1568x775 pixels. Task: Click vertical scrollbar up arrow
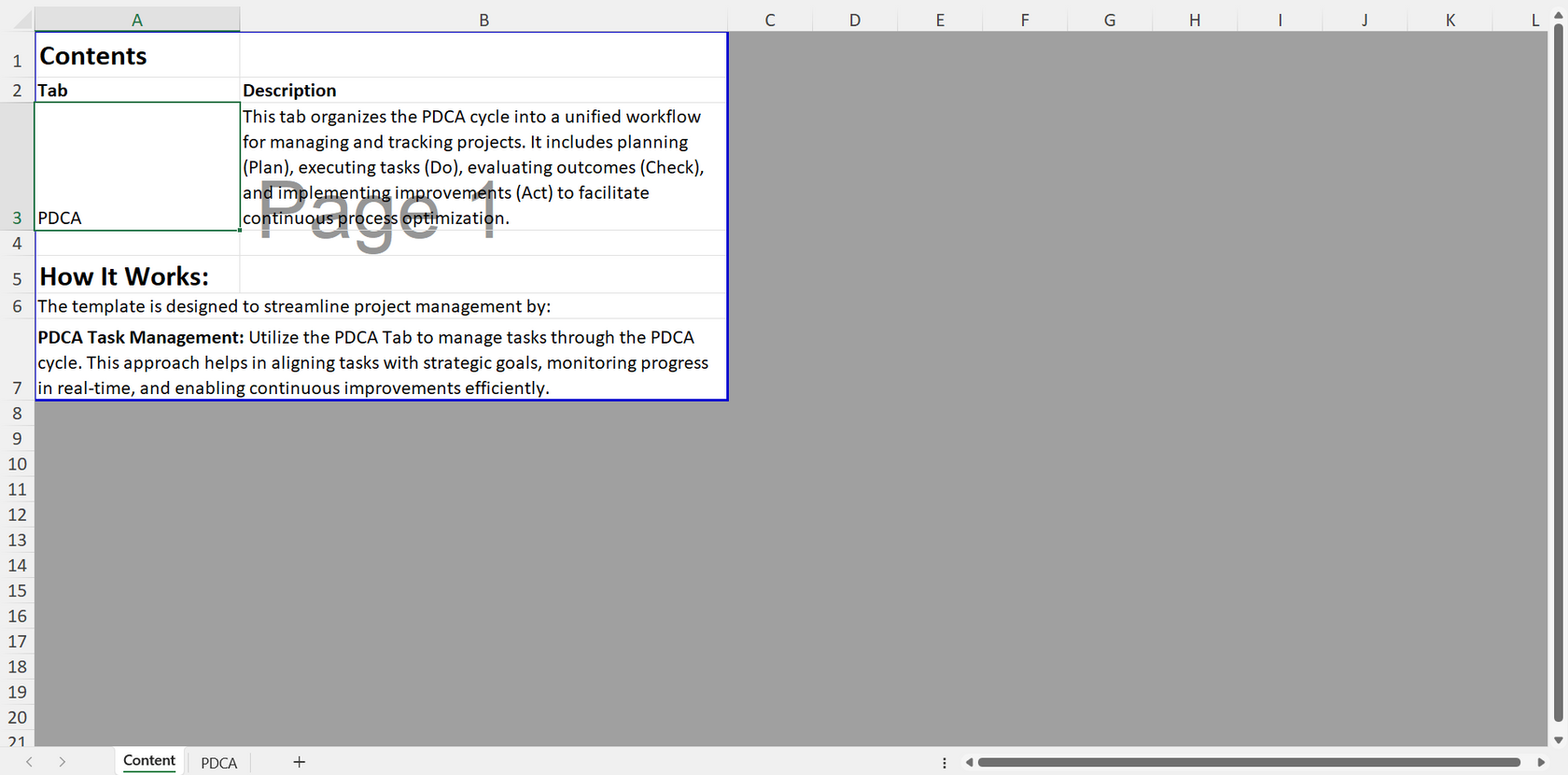point(1558,16)
